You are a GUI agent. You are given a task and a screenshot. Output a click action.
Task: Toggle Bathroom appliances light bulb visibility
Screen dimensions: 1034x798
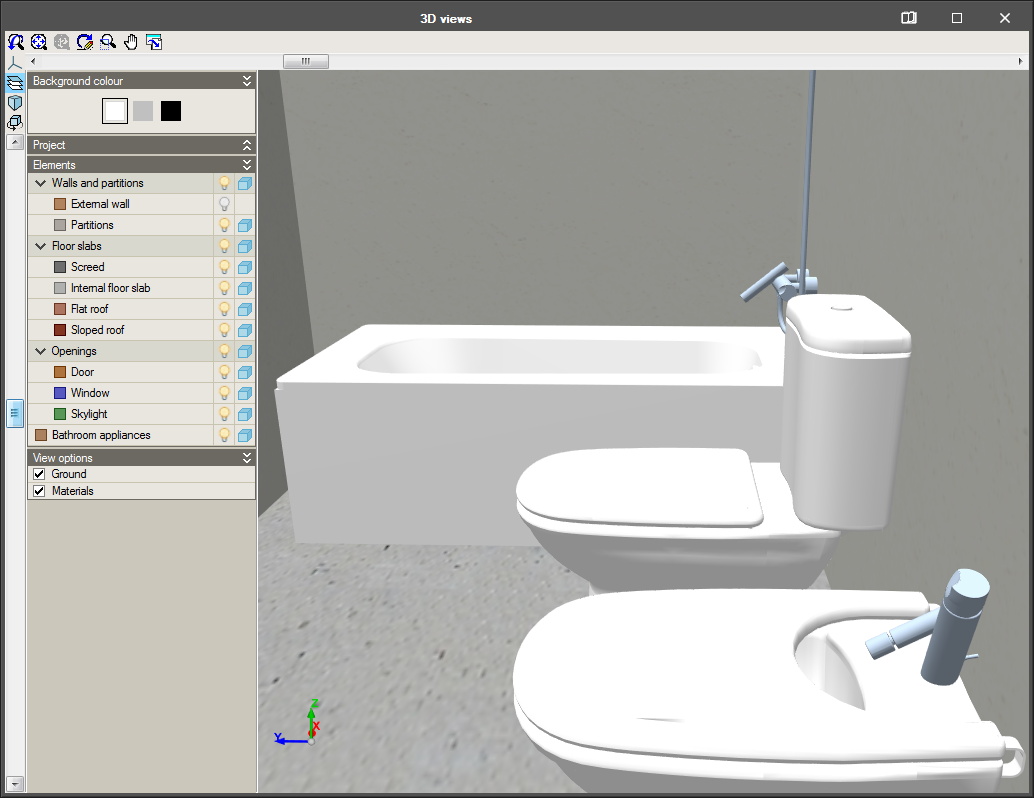(x=225, y=435)
